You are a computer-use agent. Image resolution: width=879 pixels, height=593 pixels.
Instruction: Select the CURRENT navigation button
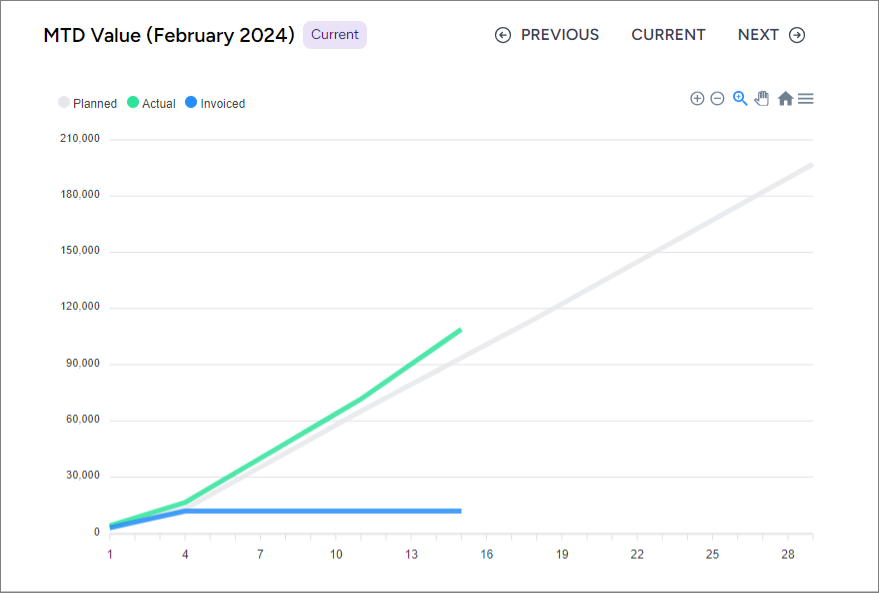pyautogui.click(x=668, y=35)
